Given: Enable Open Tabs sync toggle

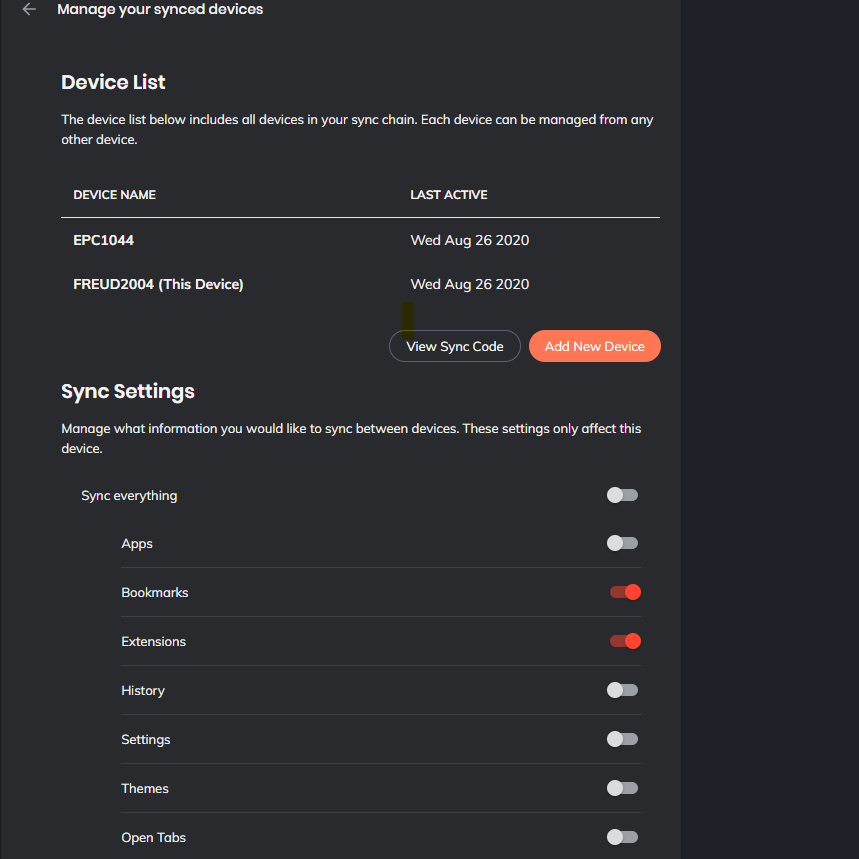Looking at the screenshot, I should click(x=622, y=837).
